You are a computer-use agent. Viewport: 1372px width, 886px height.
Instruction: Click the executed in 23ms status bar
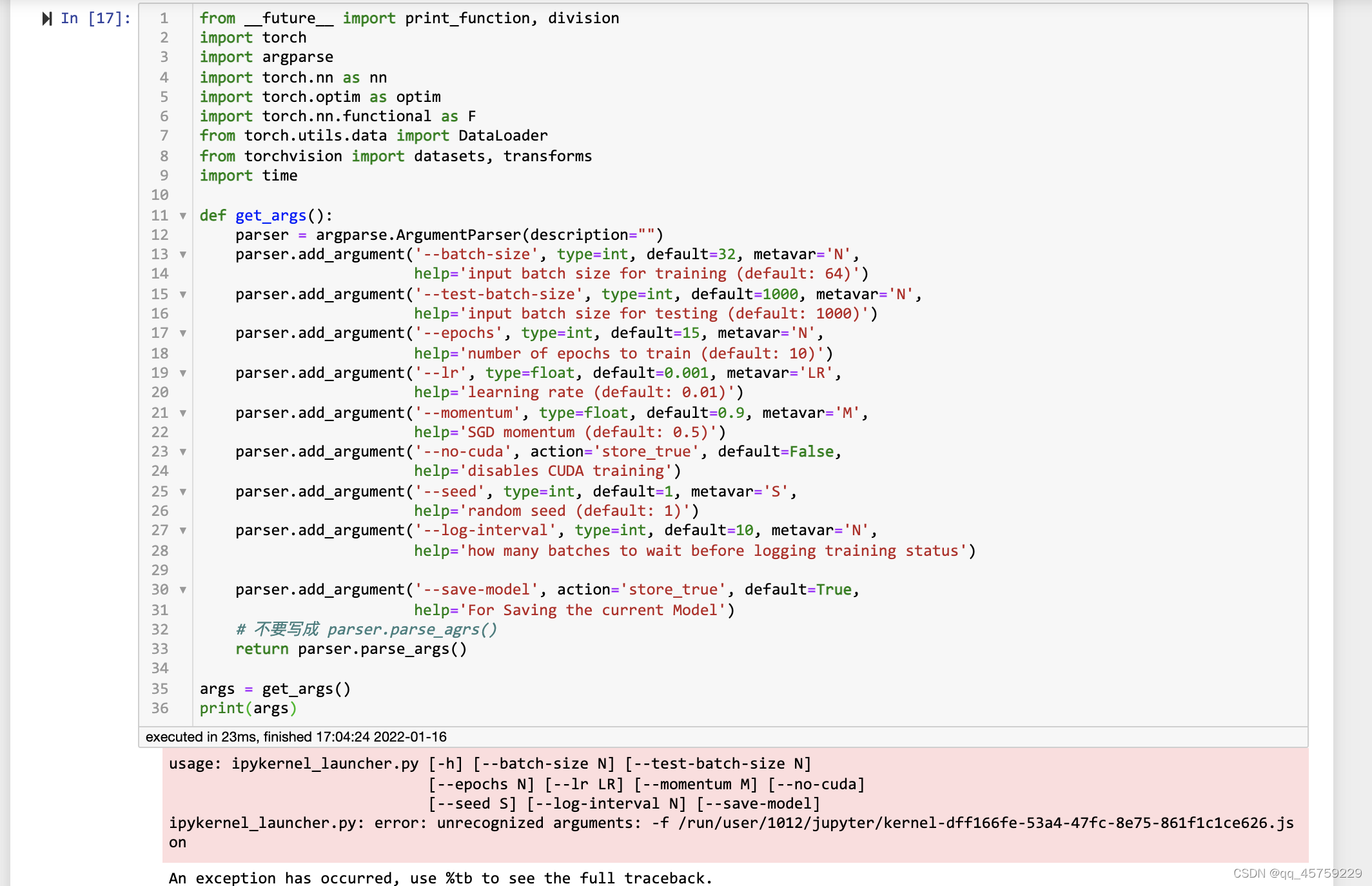[x=297, y=736]
